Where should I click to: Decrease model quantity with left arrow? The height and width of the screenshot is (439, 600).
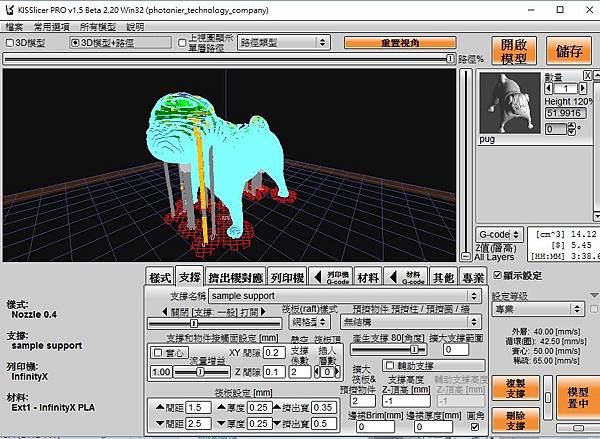click(549, 88)
